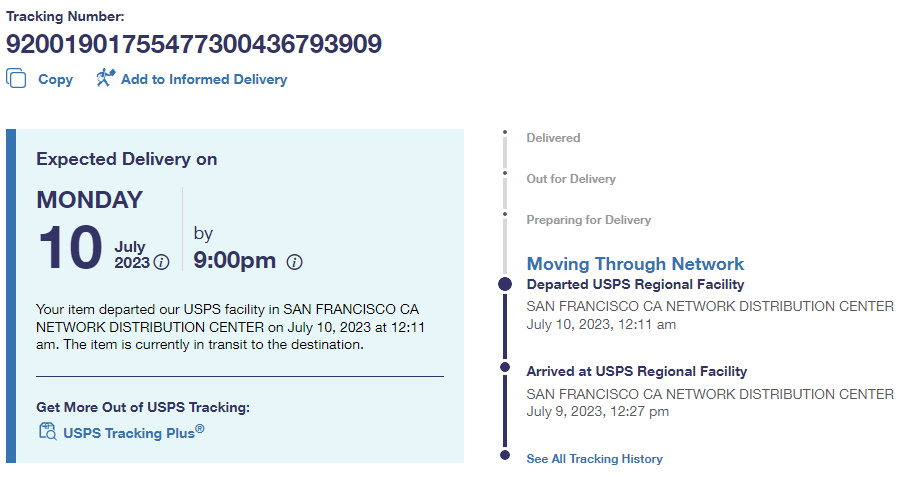This screenshot has width=899, height=477.
Task: Click the Informed Delivery running mail icon
Action: (x=105, y=78)
